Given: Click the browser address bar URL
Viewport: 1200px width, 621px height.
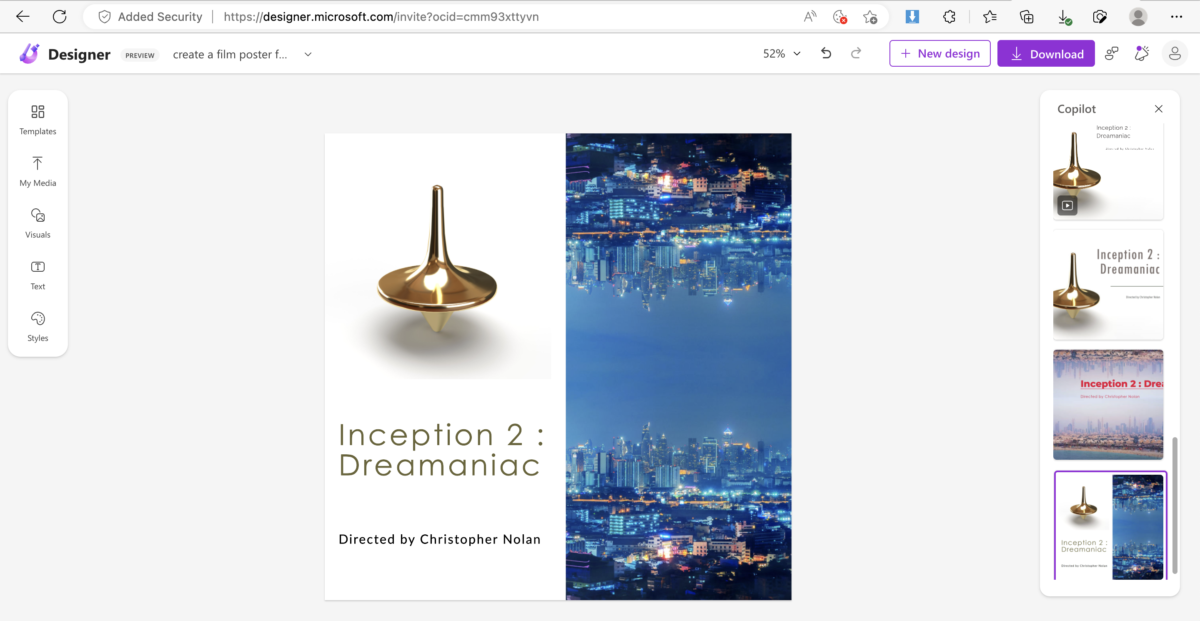Looking at the screenshot, I should pyautogui.click(x=381, y=17).
